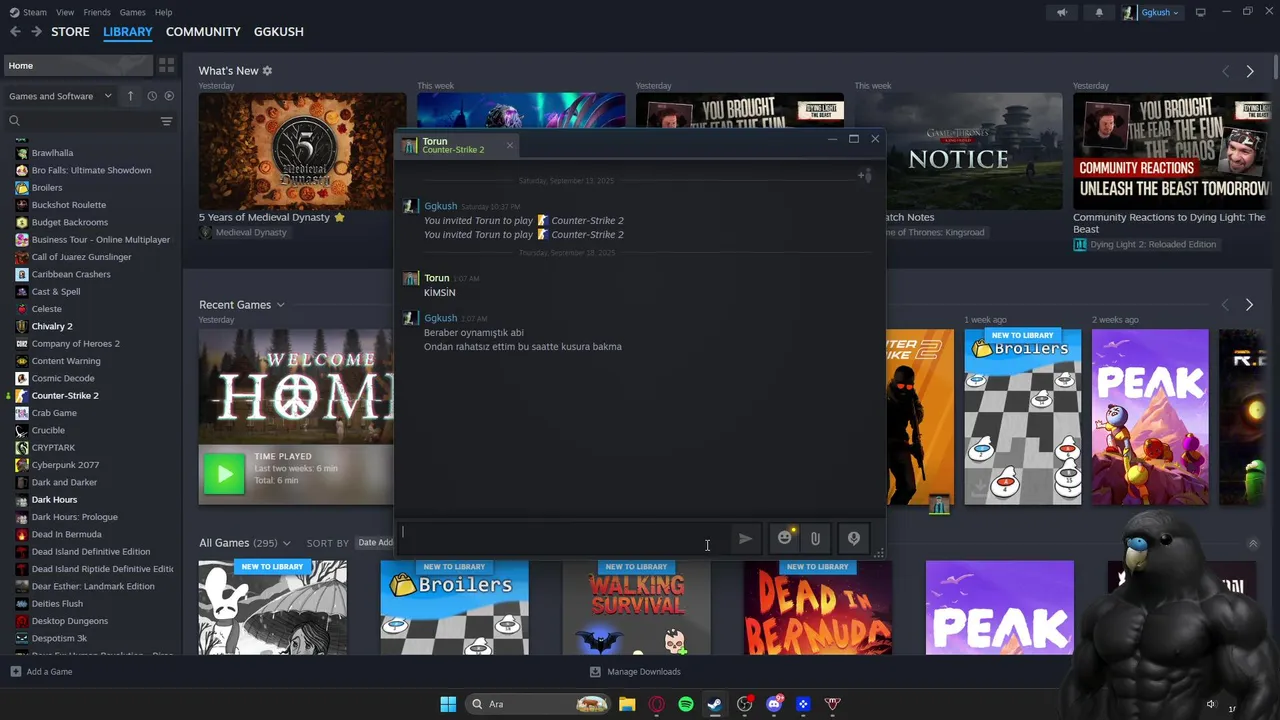Select Buckshot Roulette in the game list

68,205
